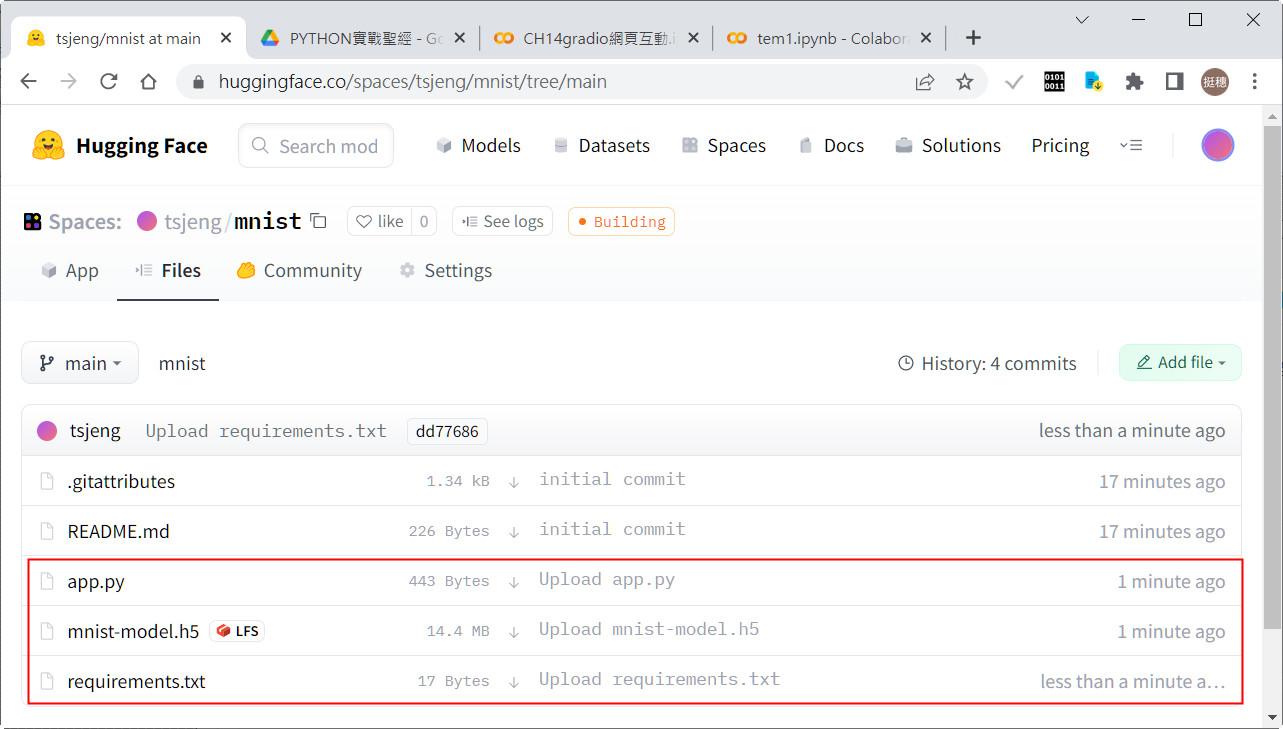Open the Extensions puzzle icon
The height and width of the screenshot is (729, 1283).
tap(1134, 82)
